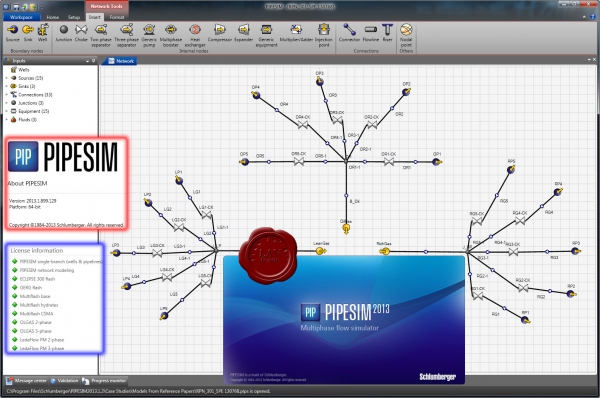Expand the Equipment (15) tree node
This screenshot has width=600, height=398.
click(6, 111)
